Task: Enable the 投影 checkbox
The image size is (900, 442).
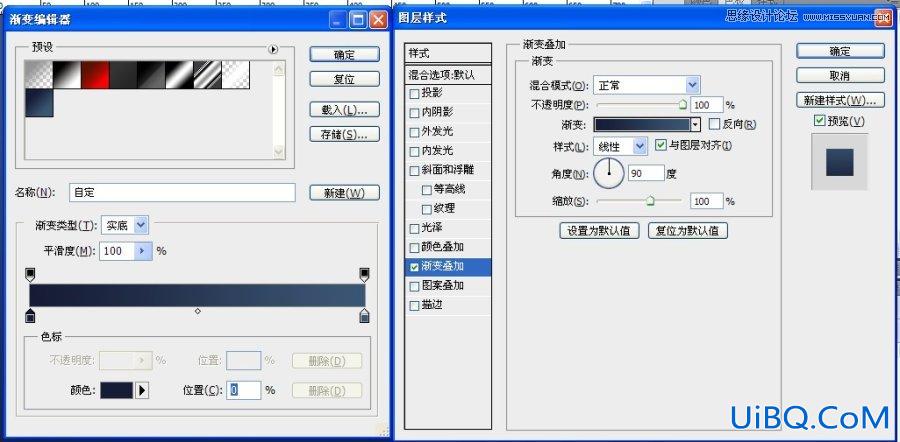Action: point(414,94)
